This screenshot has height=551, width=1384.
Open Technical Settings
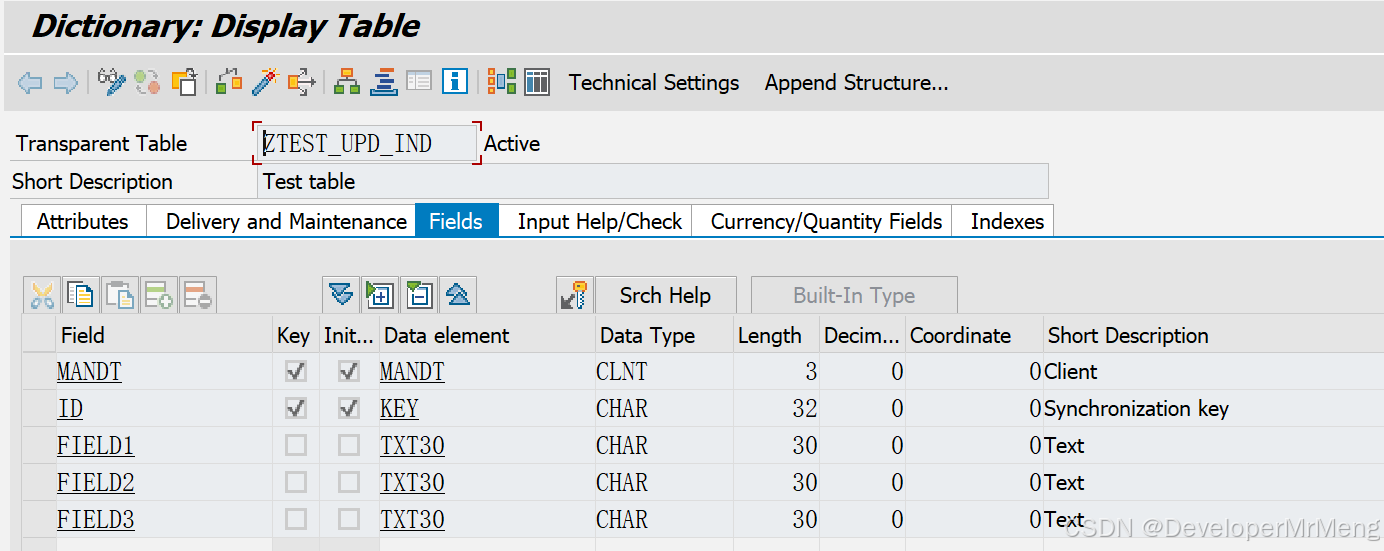click(654, 82)
